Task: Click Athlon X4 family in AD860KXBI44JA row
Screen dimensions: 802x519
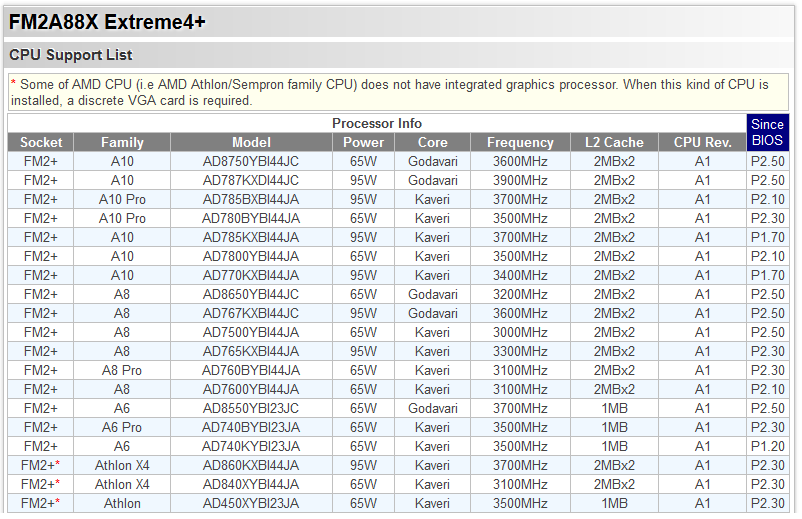Action: tap(122, 465)
